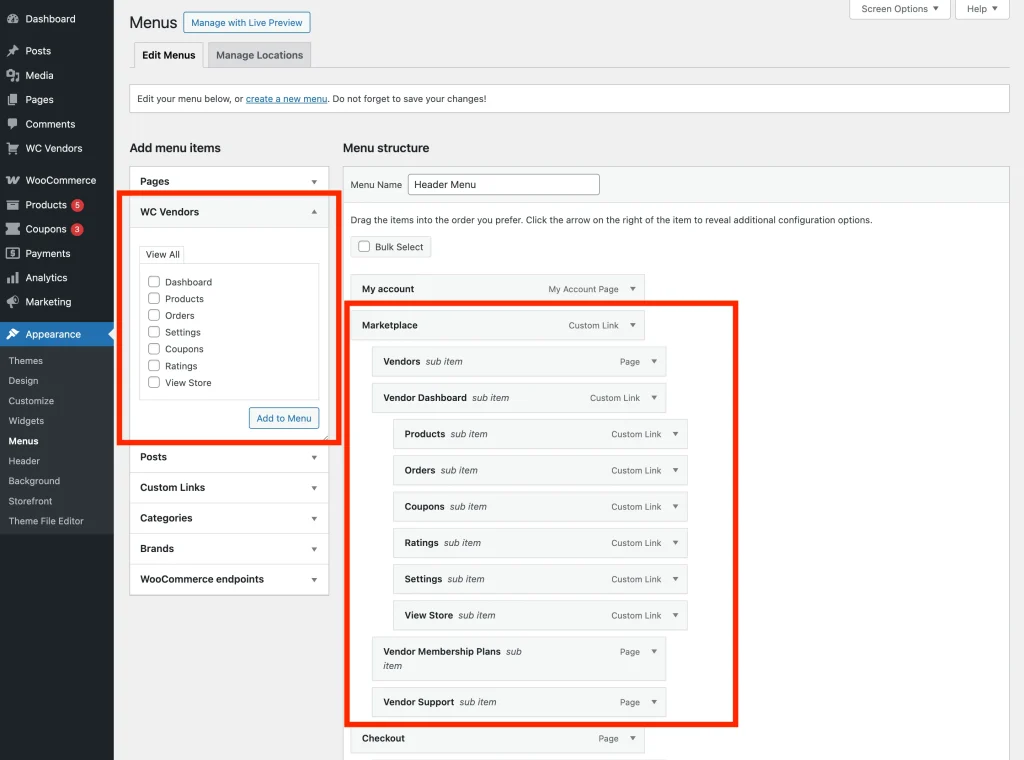Check the Ratings checkbox in WC Vendors
Image resolution: width=1024 pixels, height=760 pixels.
[x=154, y=366]
